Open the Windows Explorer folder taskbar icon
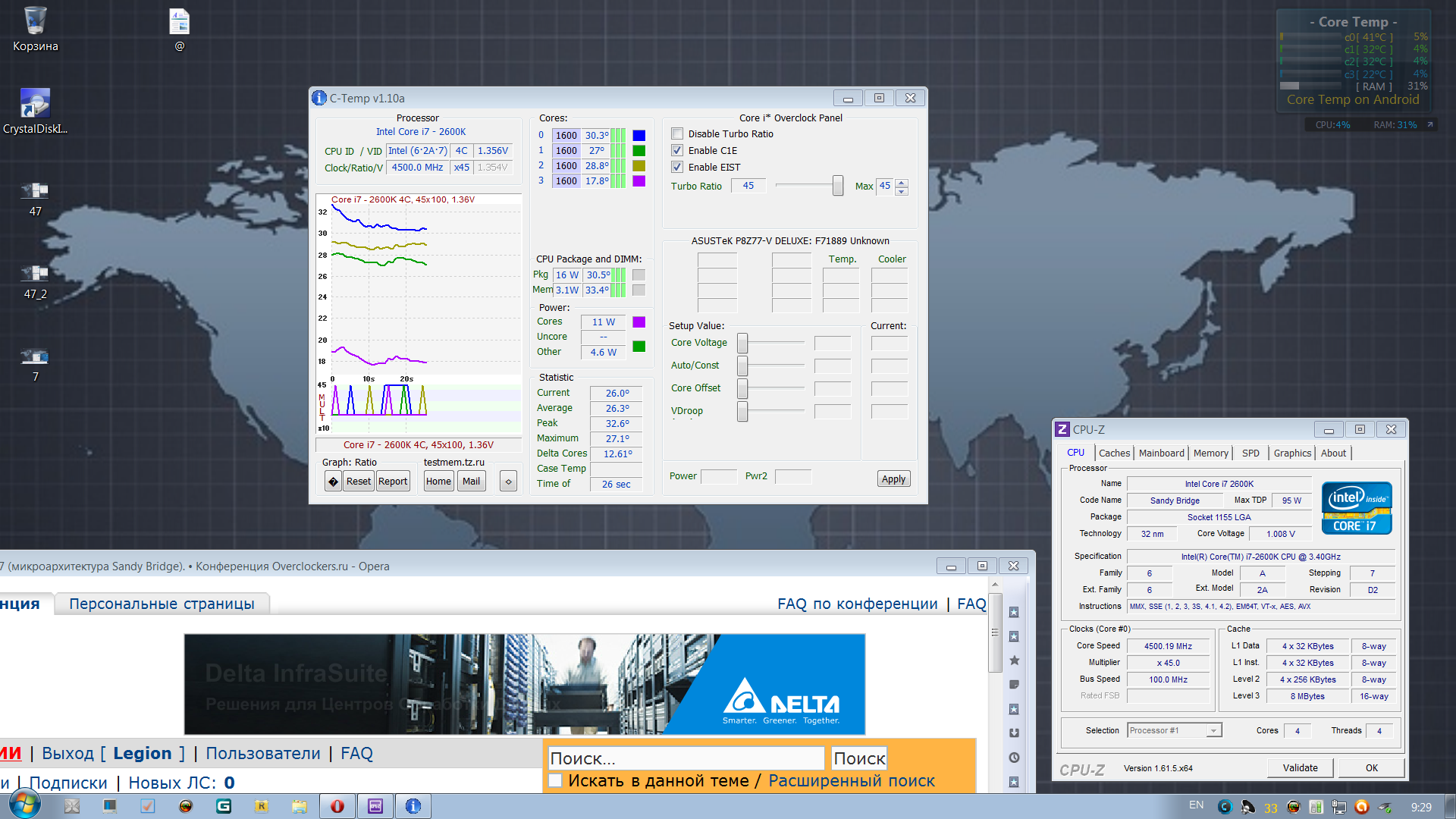Viewport: 1456px width, 819px height. tap(300, 806)
